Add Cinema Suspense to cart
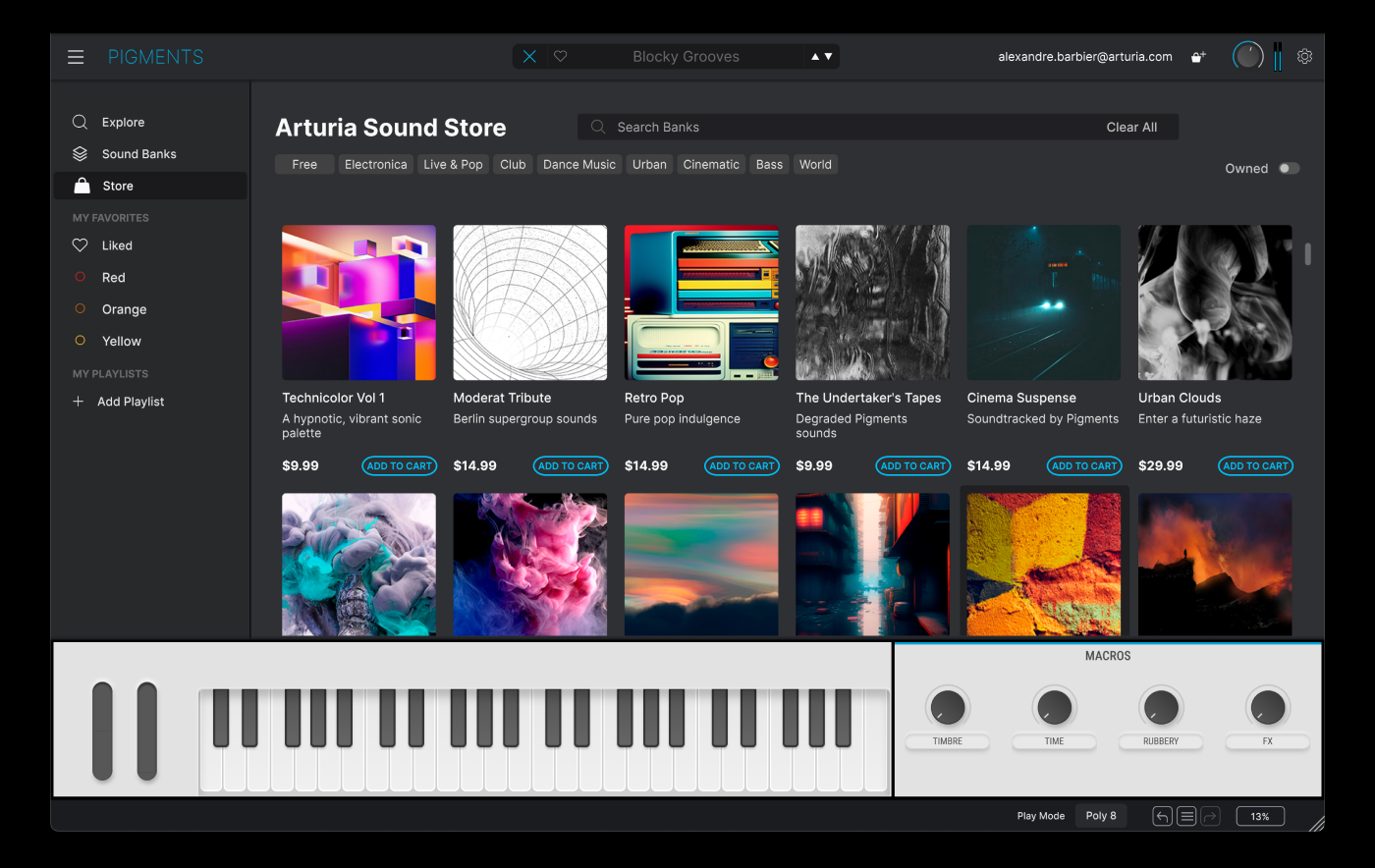The image size is (1375, 868). point(1084,466)
